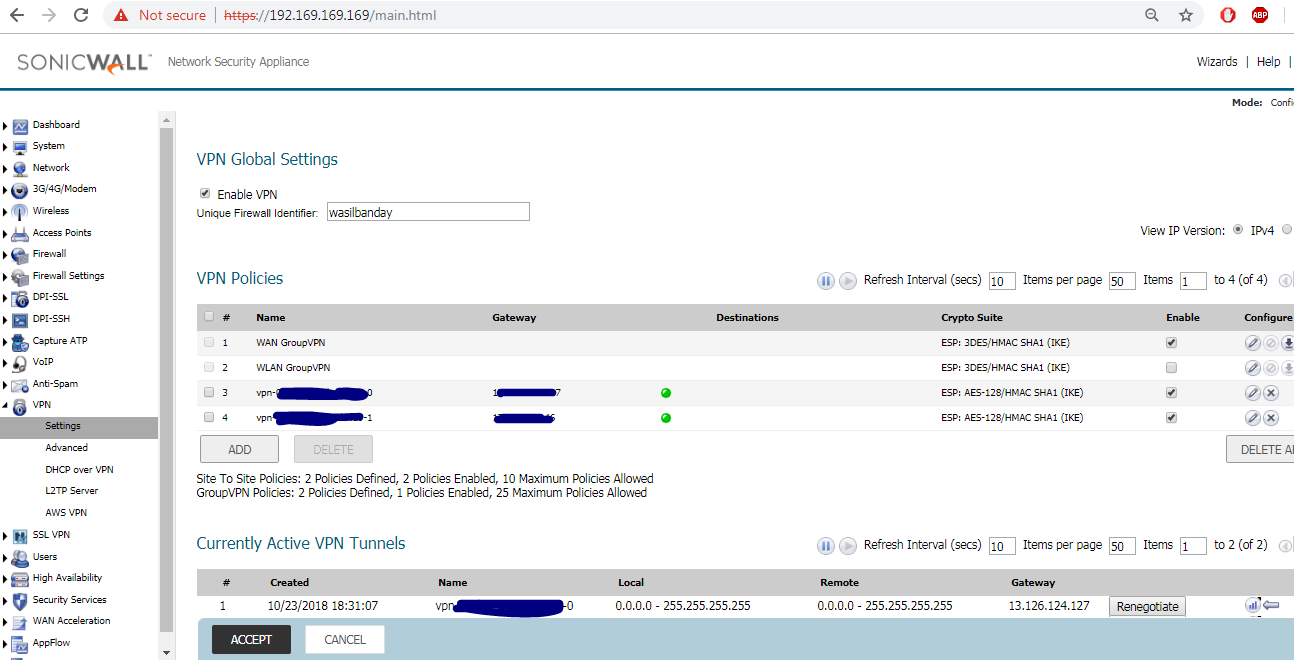This screenshot has width=1294, height=660.
Task: Open the Advanced VPN submenu item
Action: point(66,448)
